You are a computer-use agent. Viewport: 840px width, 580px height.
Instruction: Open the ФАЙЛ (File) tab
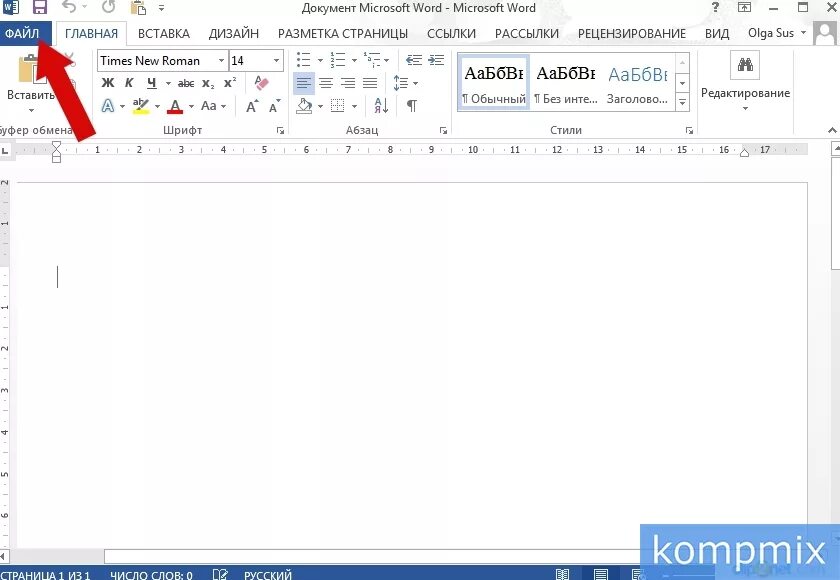point(25,34)
